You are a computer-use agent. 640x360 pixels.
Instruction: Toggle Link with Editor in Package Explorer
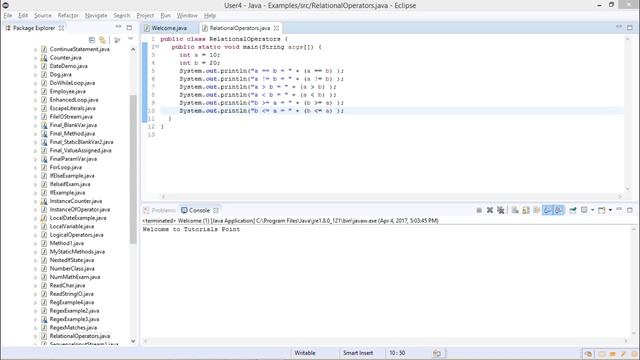102,40
